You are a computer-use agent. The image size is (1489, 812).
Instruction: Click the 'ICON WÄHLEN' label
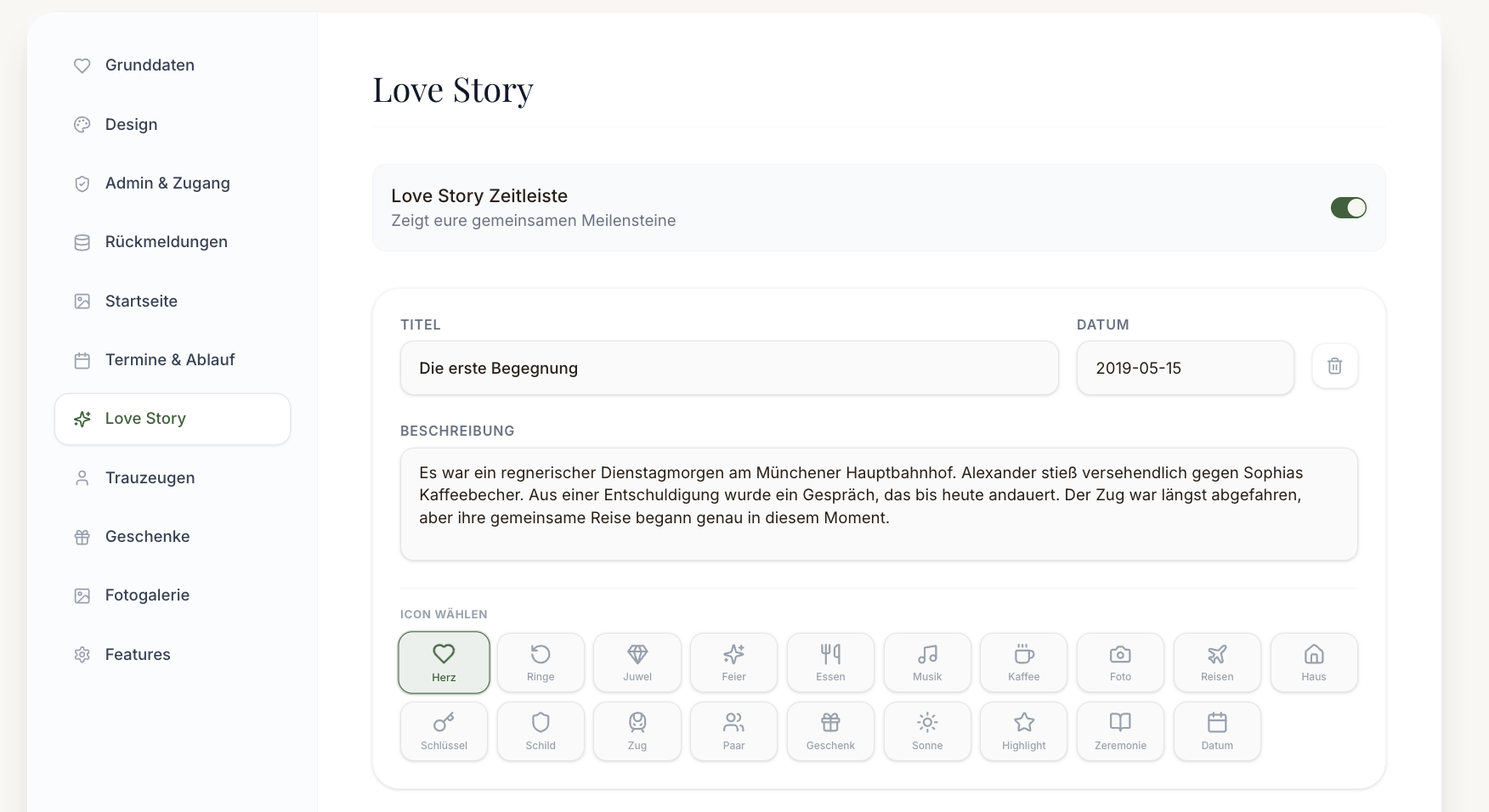pos(444,614)
